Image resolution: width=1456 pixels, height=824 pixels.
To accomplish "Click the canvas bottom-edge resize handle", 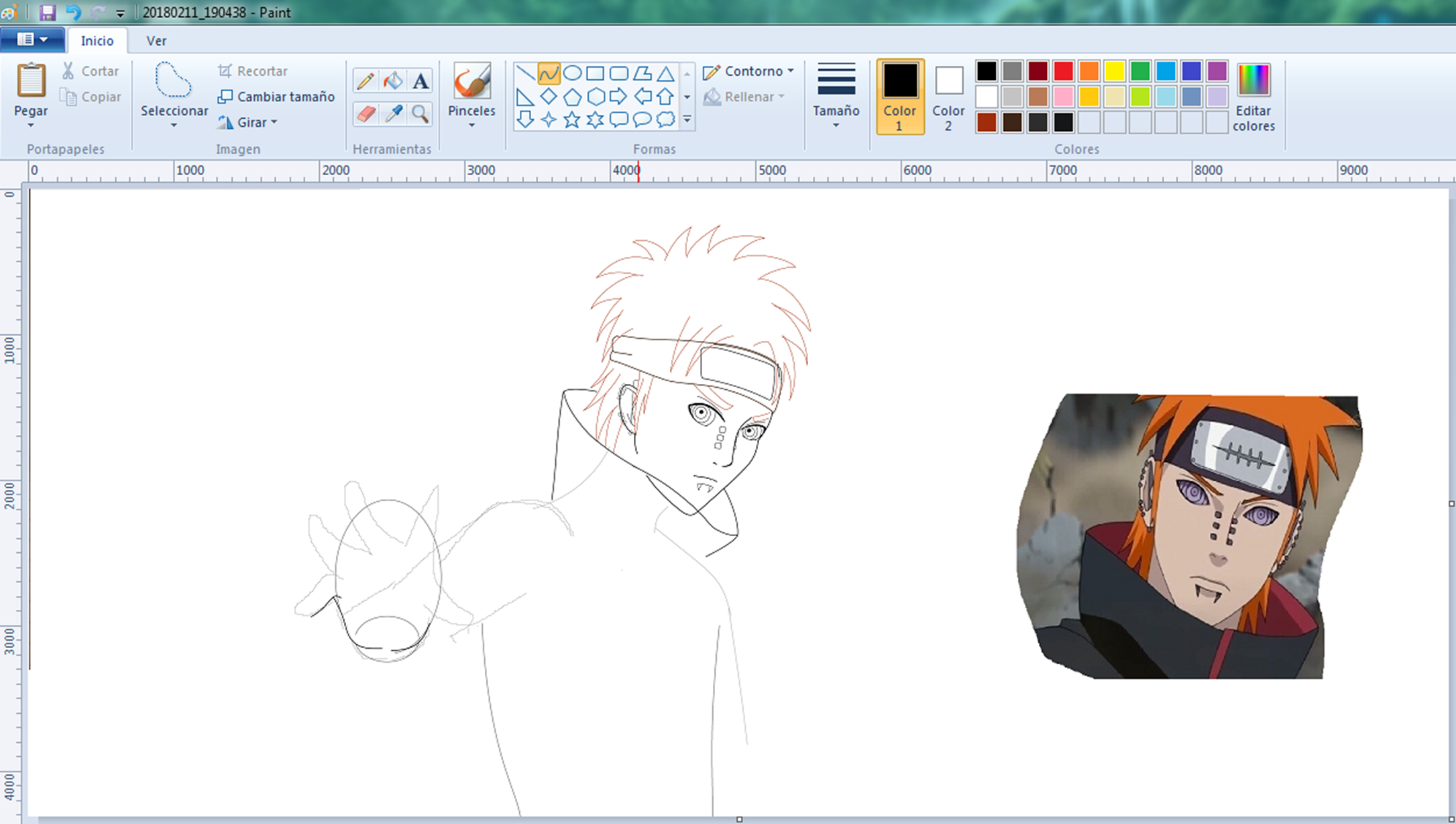I will [739, 819].
